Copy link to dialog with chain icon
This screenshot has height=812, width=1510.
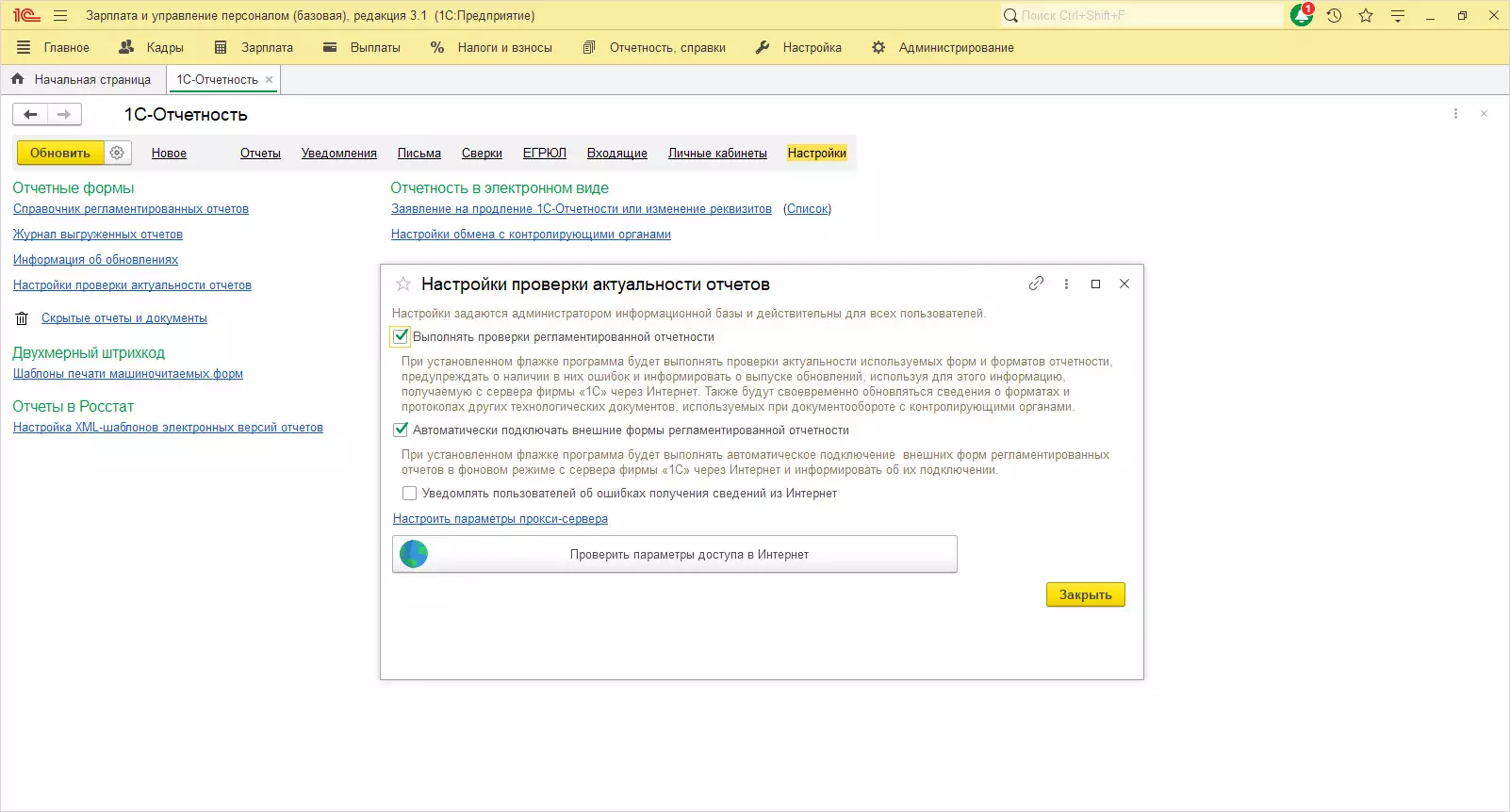(1037, 284)
